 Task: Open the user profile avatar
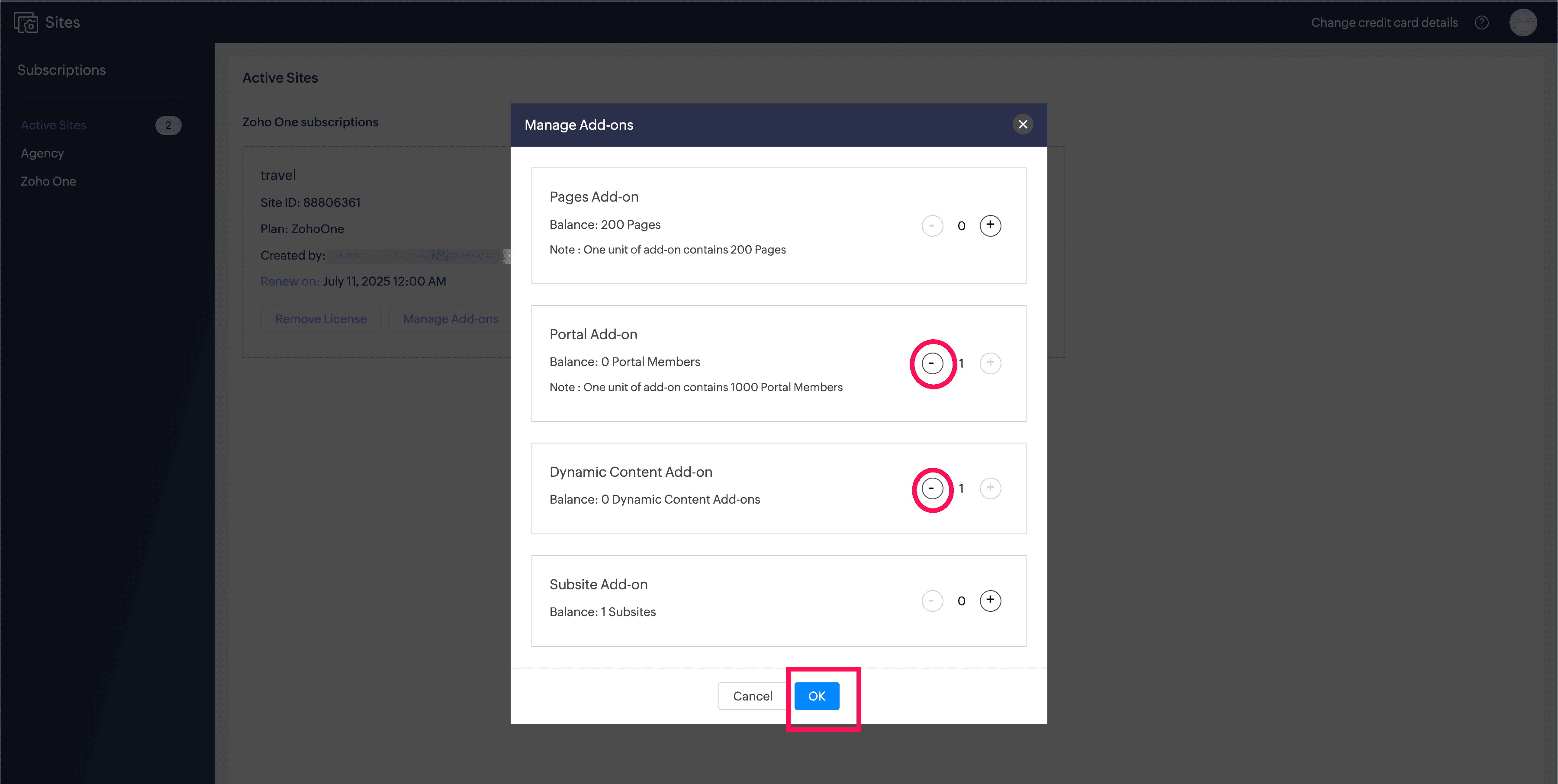pos(1523,23)
